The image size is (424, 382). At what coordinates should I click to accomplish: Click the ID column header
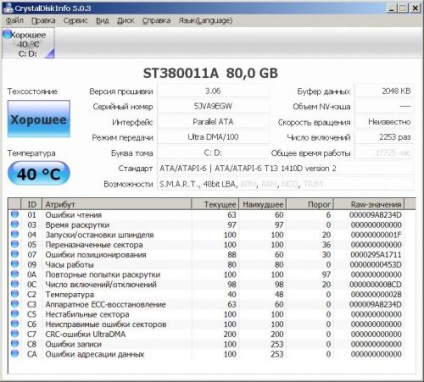32,204
